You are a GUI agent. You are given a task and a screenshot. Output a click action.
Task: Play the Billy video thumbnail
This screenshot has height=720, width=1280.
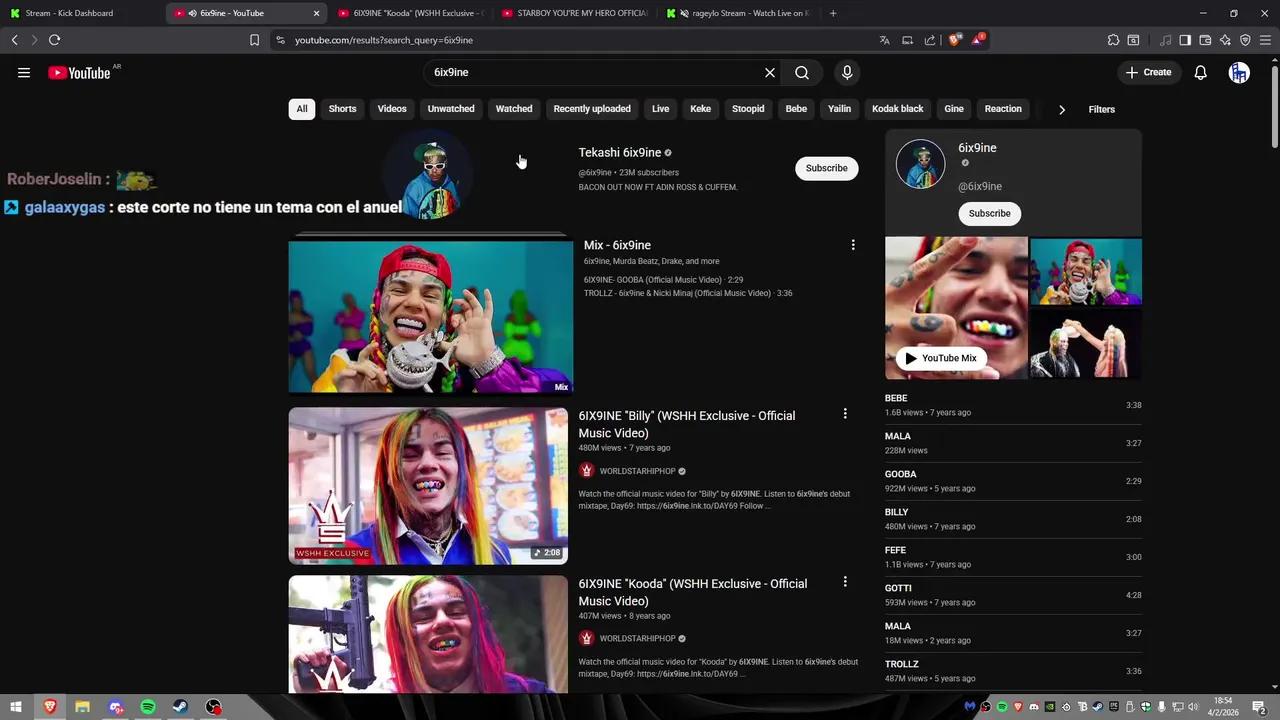[428, 485]
